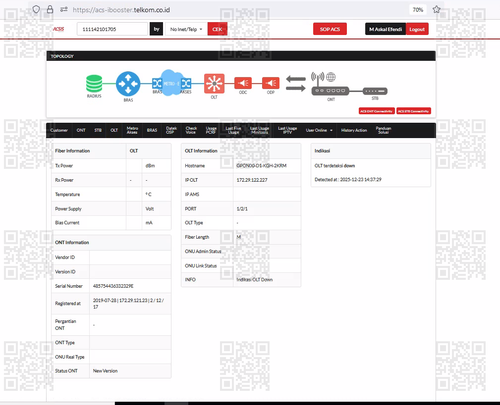Viewport: 500px width, 405px height.
Task: Open the Last Five Usage tab
Action: [233, 130]
